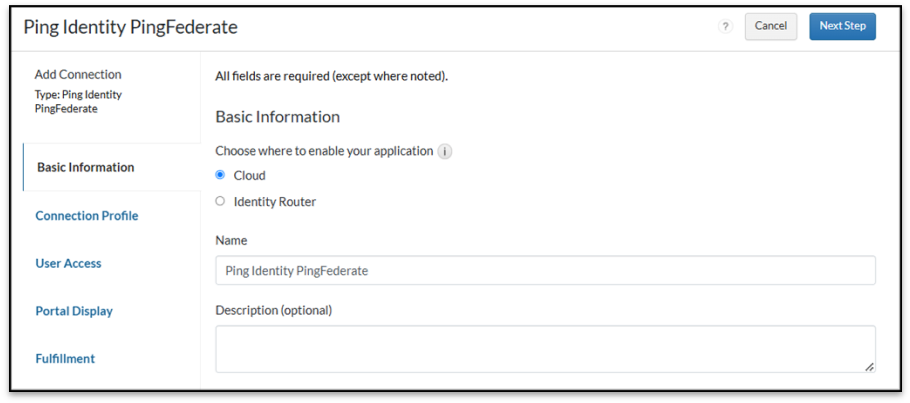The width and height of the screenshot is (910, 403).
Task: Click the Ping Identity PingFederate page title
Action: tap(131, 27)
